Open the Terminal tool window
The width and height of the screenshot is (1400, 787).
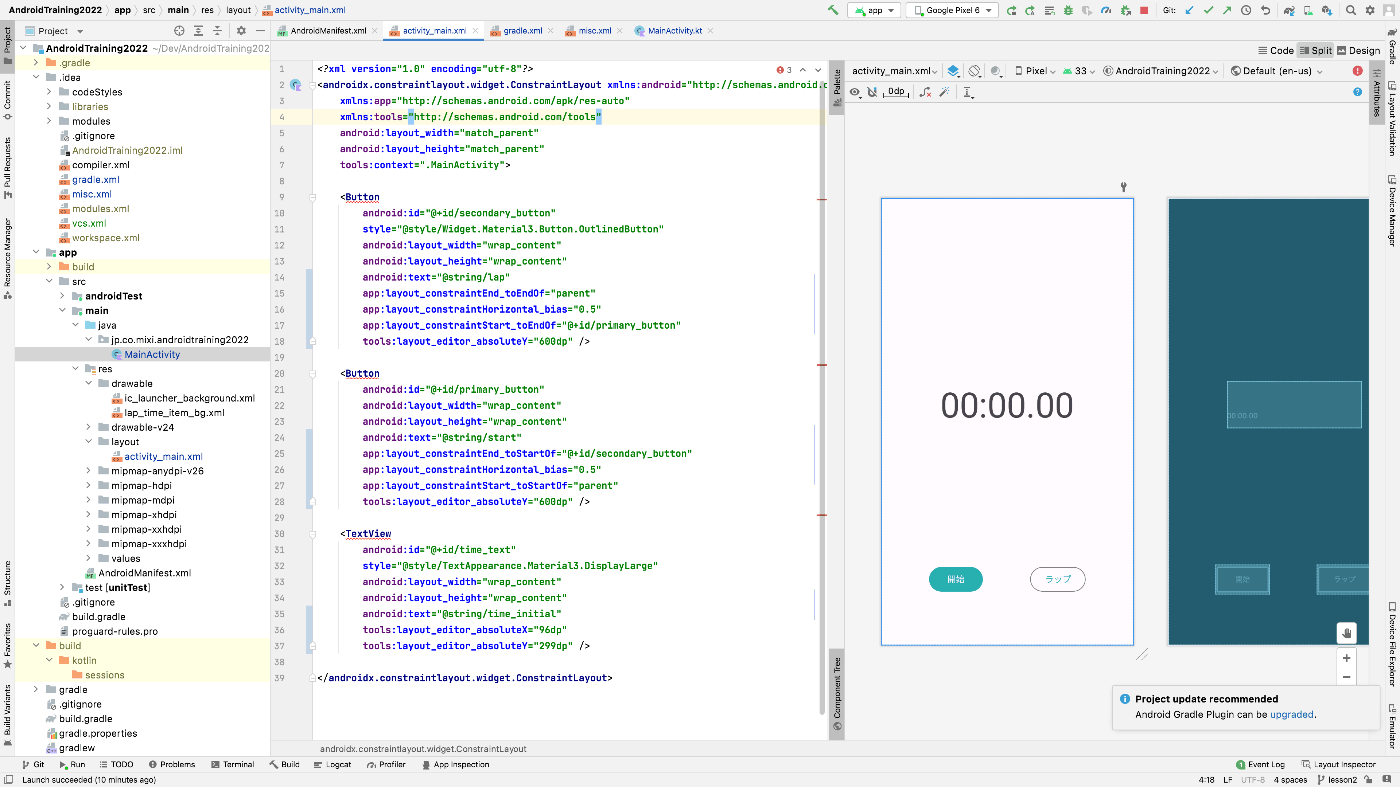pyautogui.click(x=231, y=764)
